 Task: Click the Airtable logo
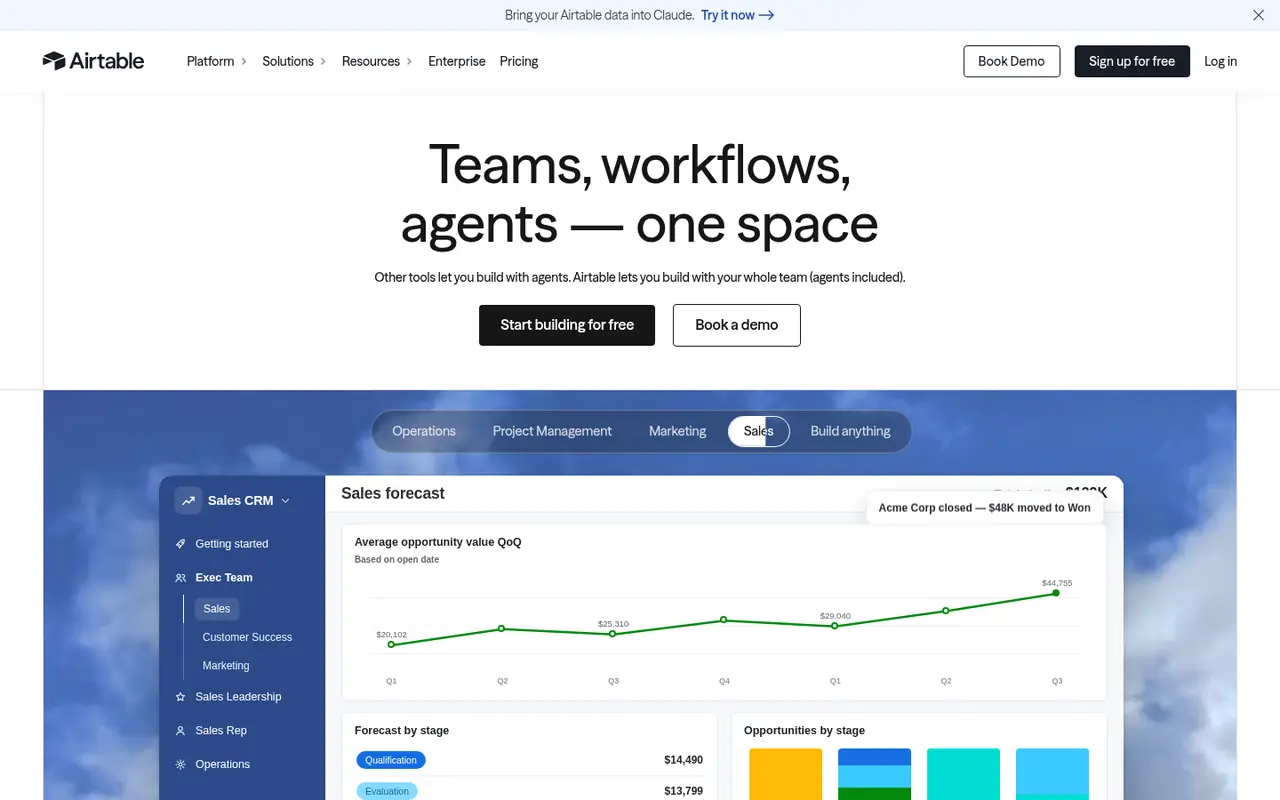[93, 61]
